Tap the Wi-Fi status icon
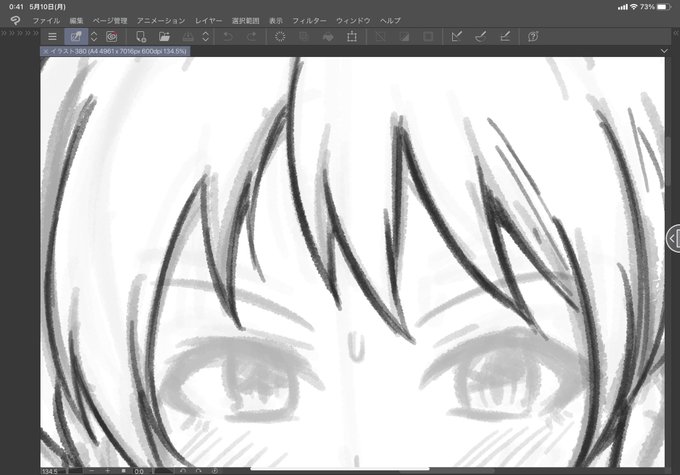 (x=633, y=7)
